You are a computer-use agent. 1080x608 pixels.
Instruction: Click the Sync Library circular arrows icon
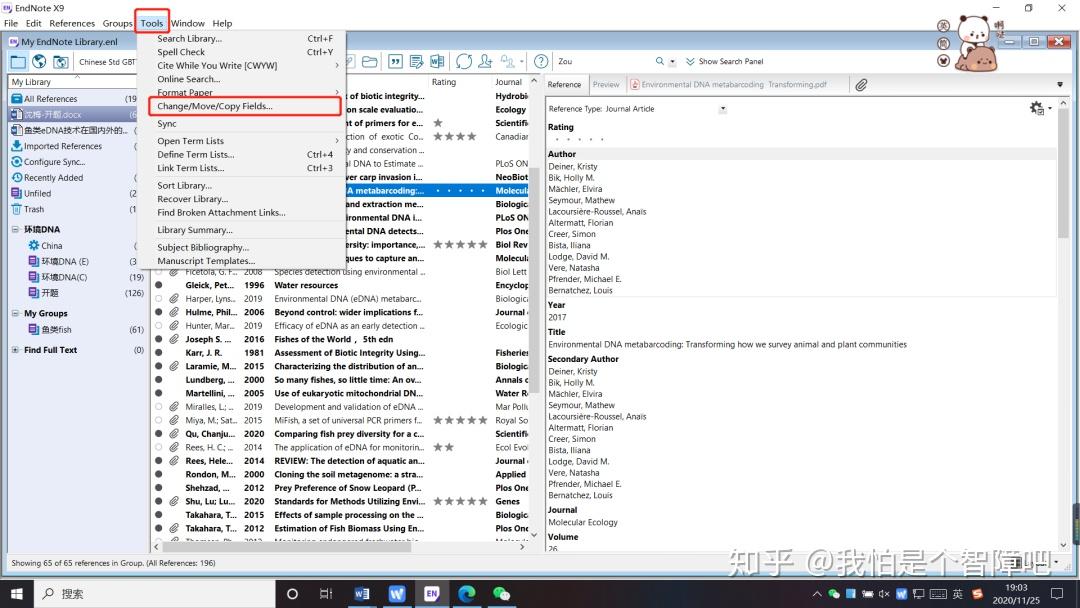point(464,62)
